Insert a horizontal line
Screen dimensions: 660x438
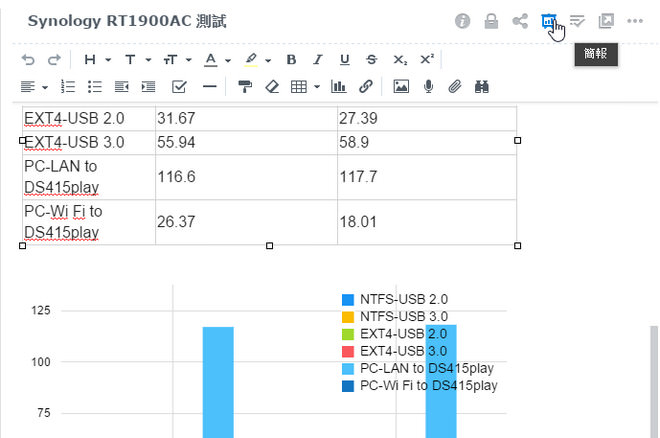[x=209, y=87]
